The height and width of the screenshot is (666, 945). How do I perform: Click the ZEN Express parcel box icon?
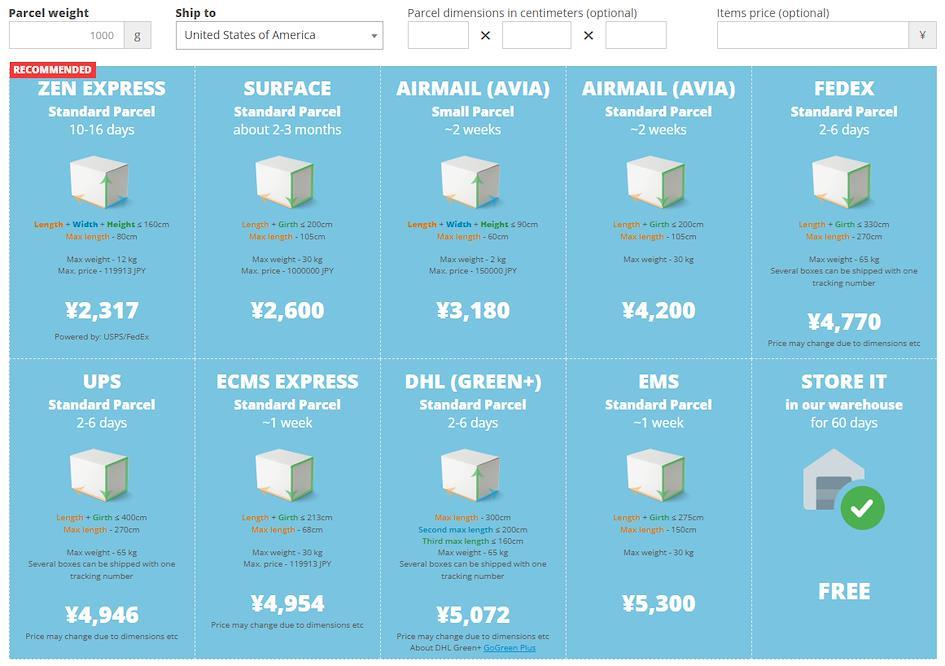click(101, 183)
